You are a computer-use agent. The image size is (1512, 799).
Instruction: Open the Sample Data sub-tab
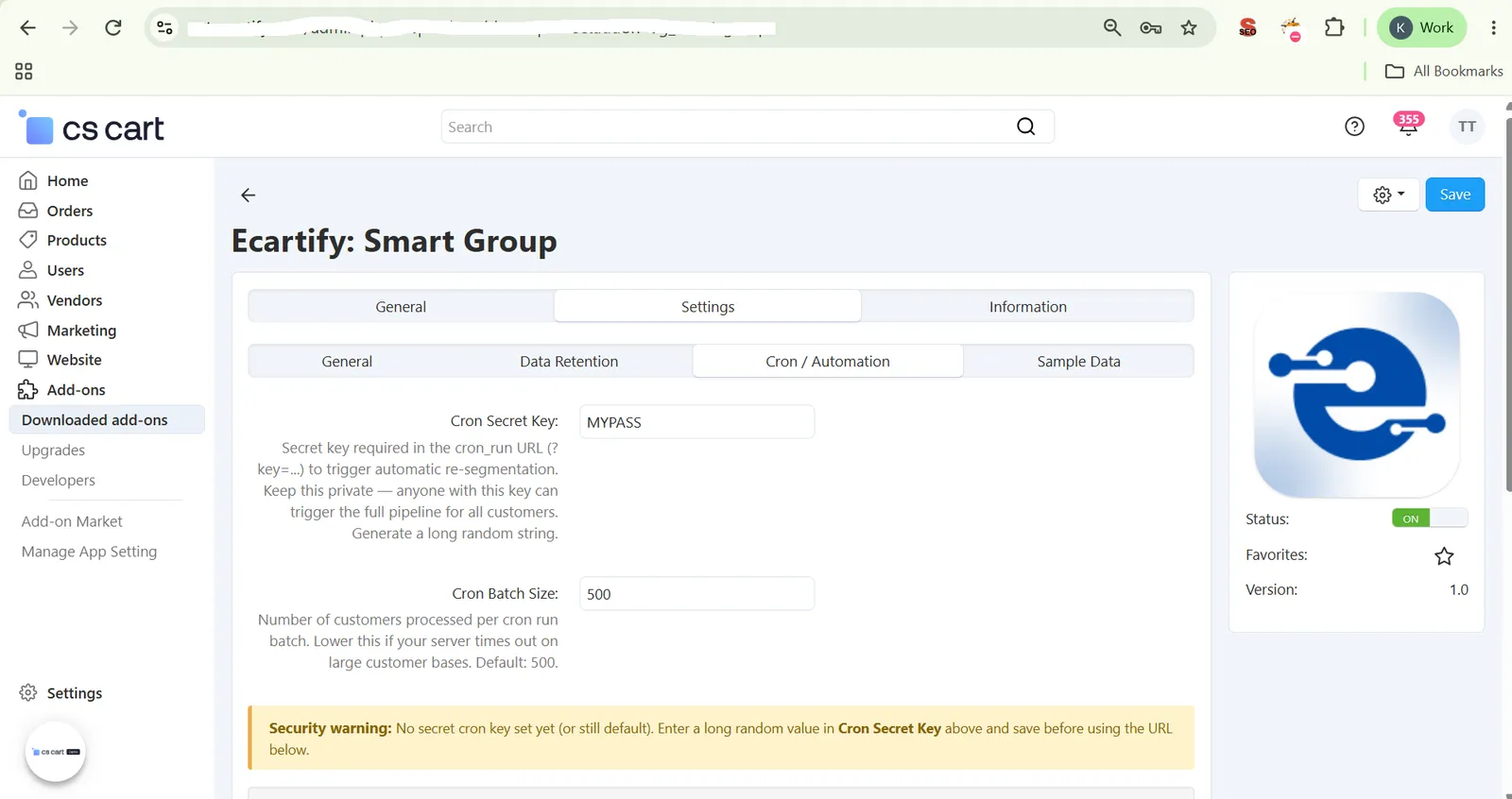[1078, 361]
